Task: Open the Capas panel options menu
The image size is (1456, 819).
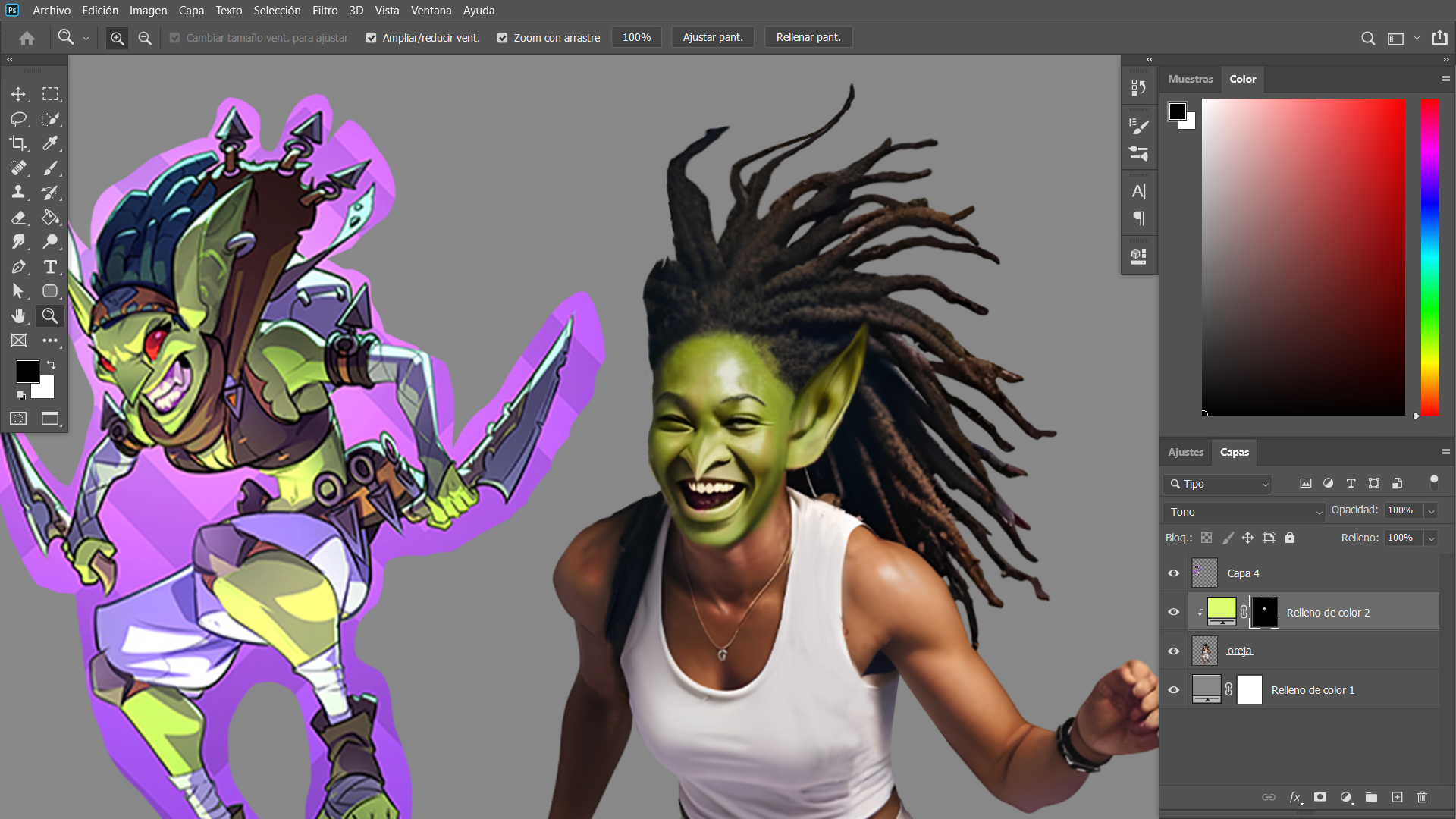Action: pyautogui.click(x=1445, y=452)
